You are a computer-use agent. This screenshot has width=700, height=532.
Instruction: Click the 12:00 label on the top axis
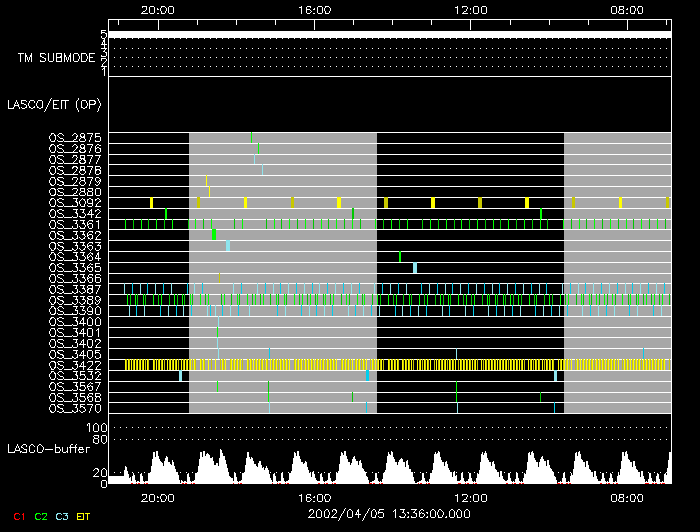[x=471, y=9]
